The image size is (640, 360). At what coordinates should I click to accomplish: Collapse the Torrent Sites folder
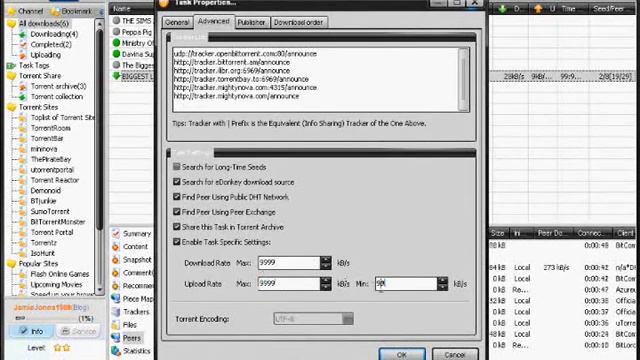tap(11, 107)
